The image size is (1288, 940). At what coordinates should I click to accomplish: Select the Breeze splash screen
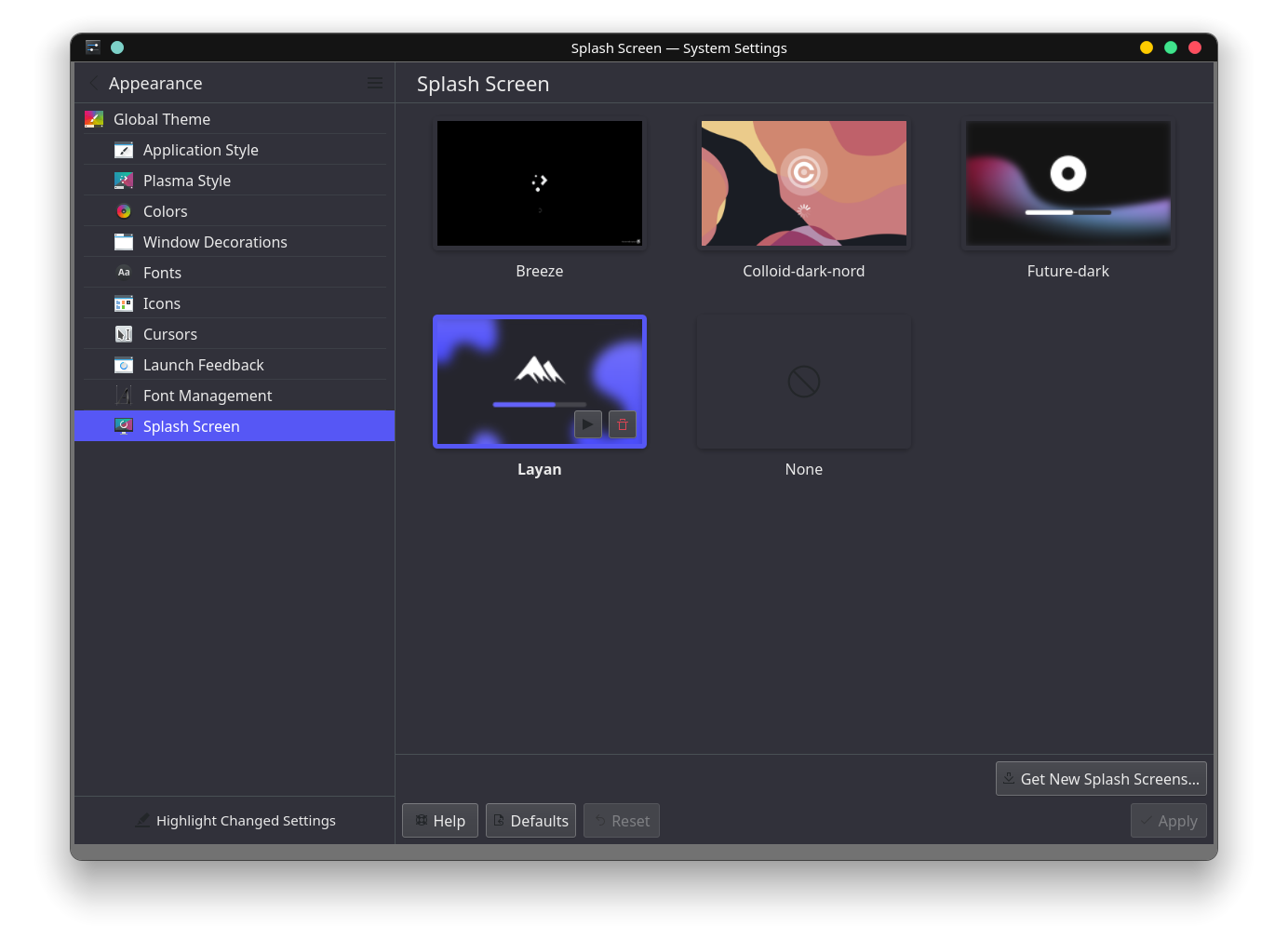click(x=540, y=183)
